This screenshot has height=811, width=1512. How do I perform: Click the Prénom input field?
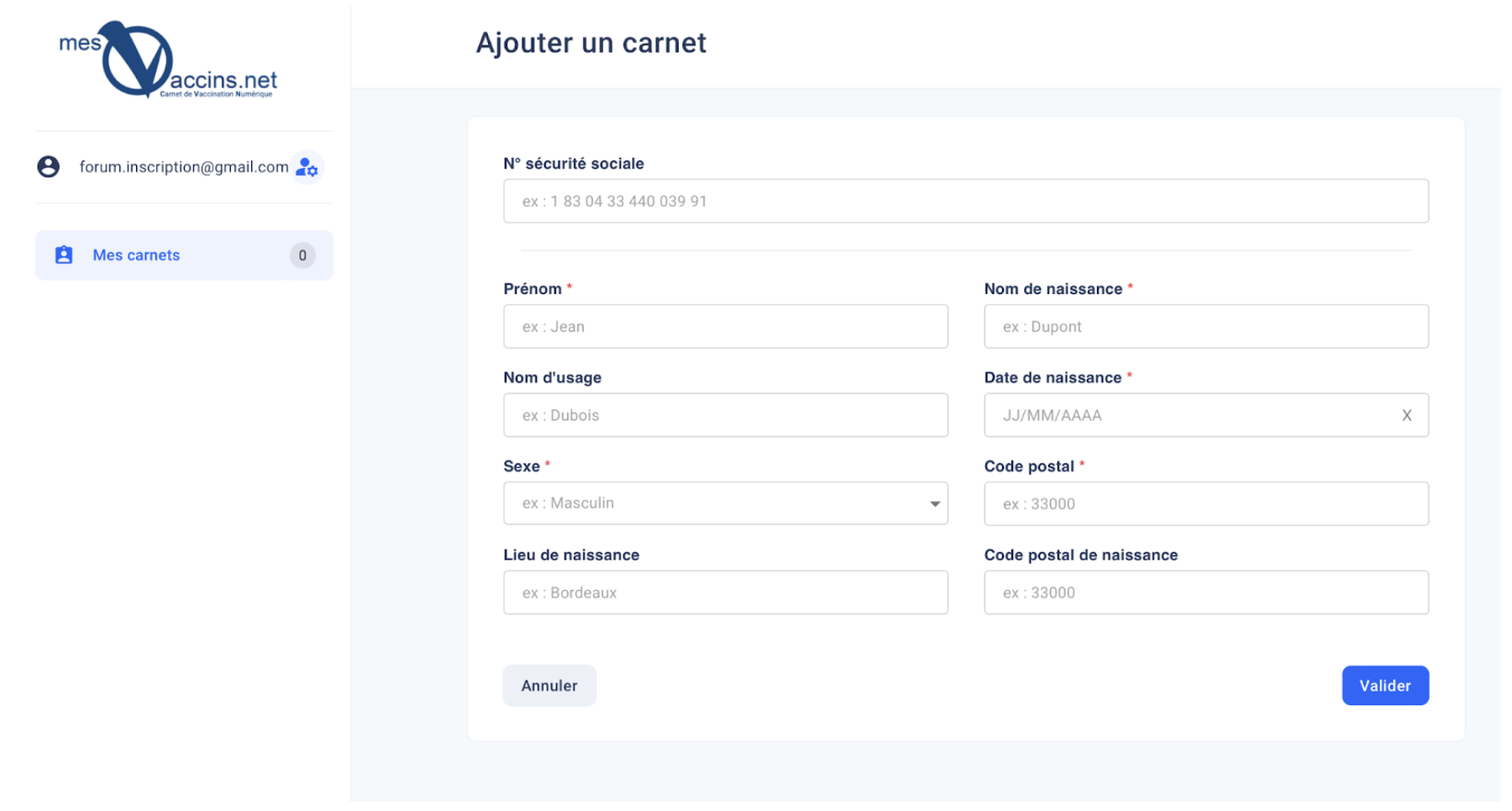pos(726,327)
